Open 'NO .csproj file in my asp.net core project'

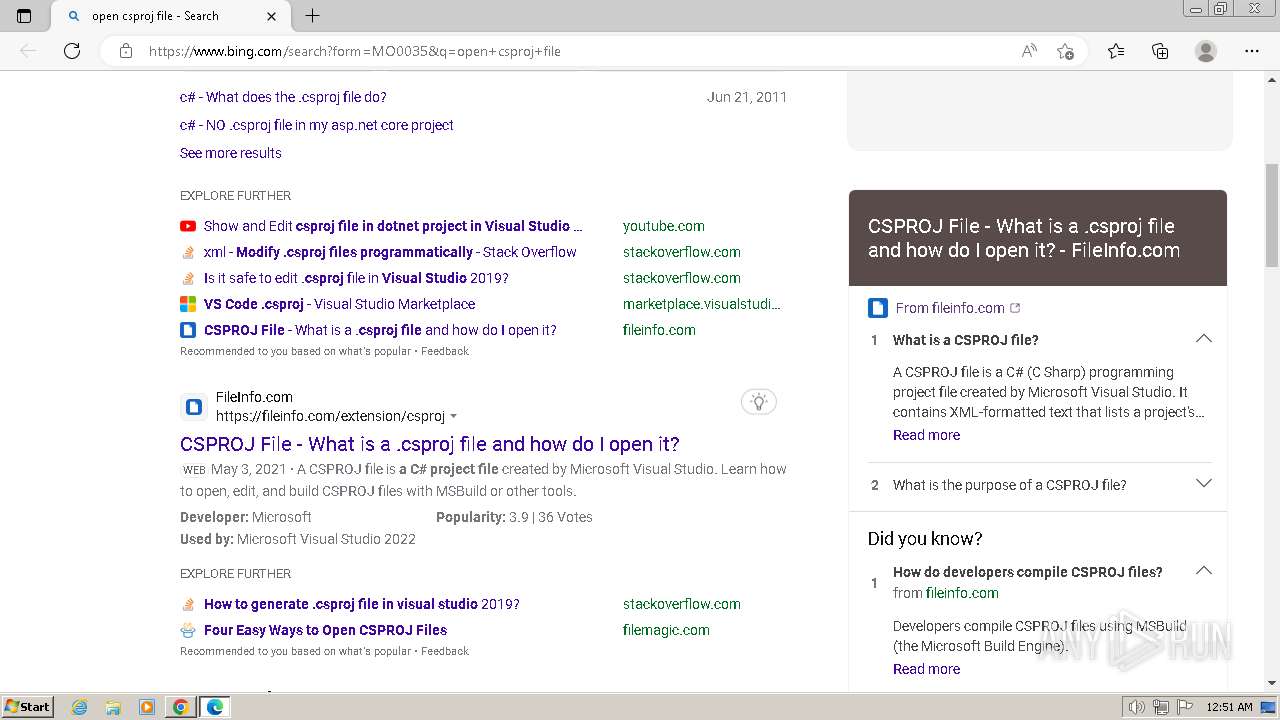(317, 125)
